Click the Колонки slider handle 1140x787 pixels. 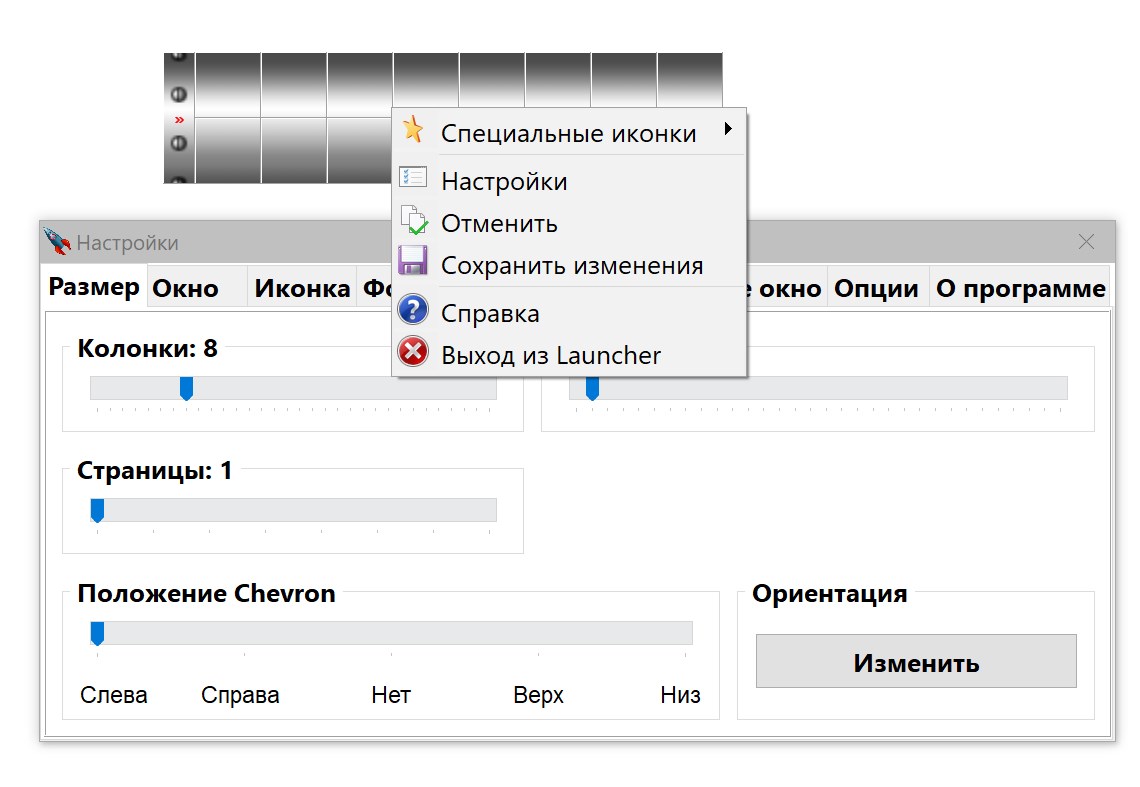(185, 388)
